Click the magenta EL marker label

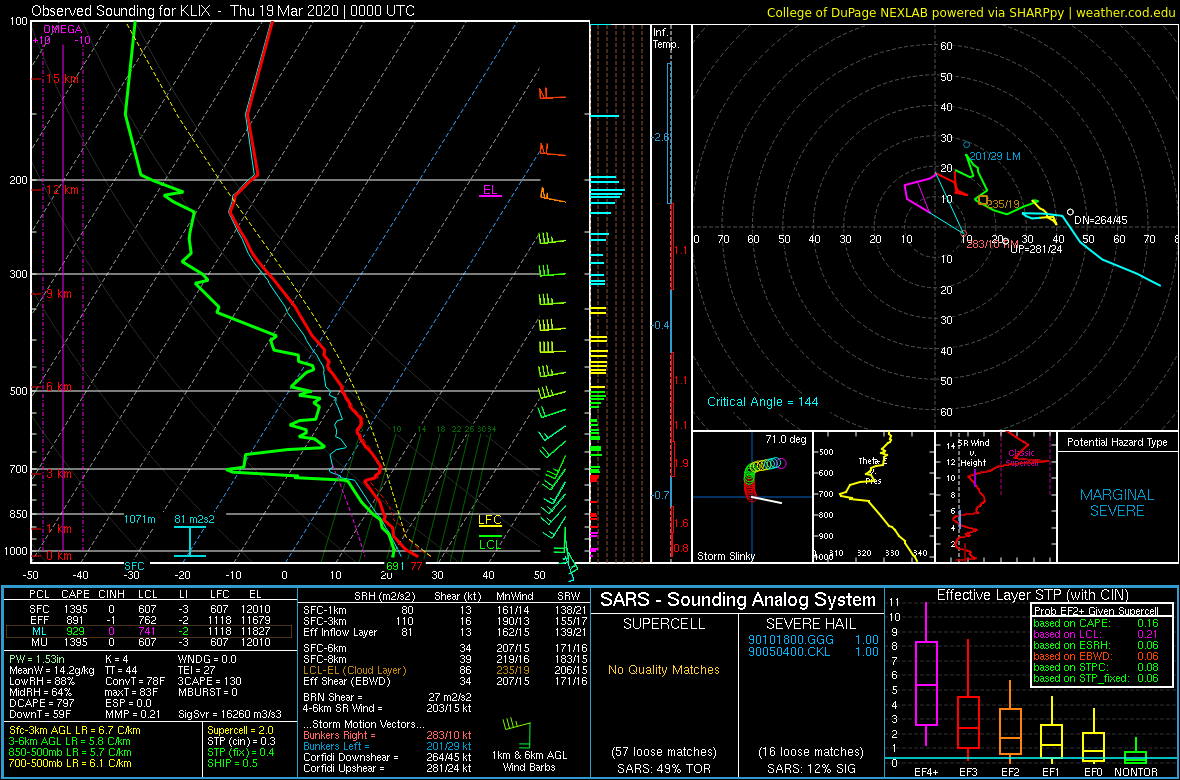tap(491, 190)
